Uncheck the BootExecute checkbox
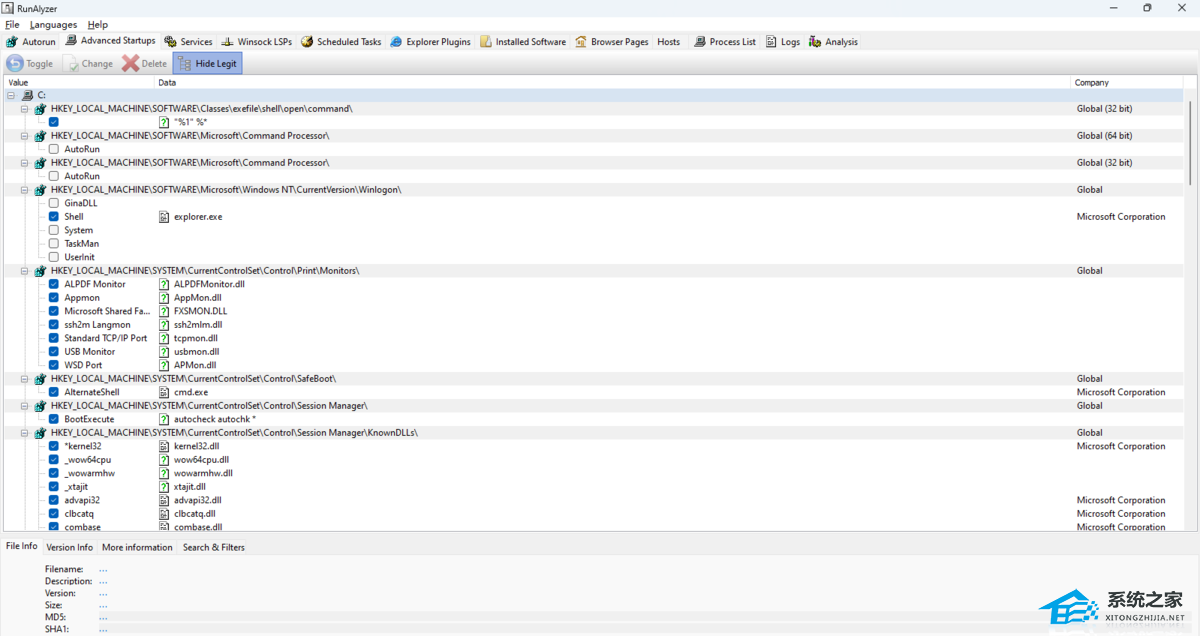 54,419
